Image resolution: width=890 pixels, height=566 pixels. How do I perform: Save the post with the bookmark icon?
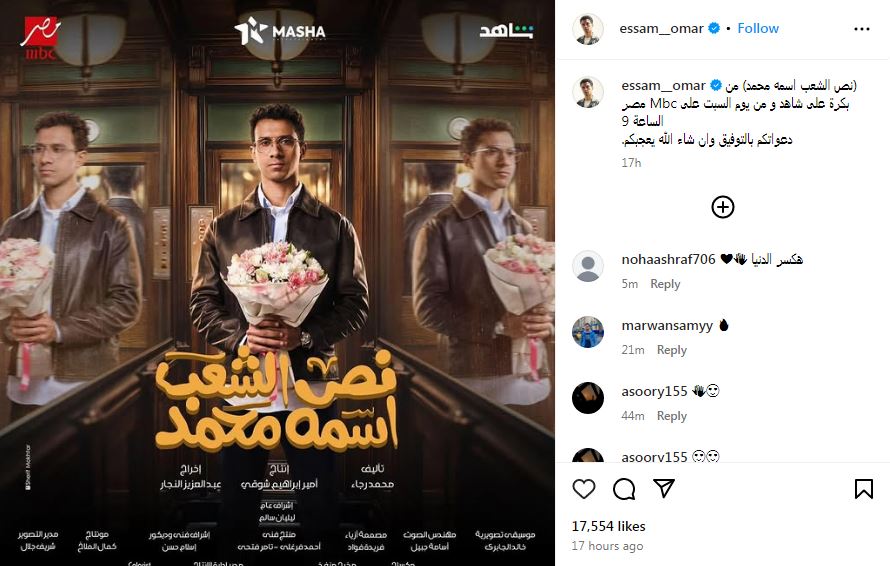click(863, 489)
